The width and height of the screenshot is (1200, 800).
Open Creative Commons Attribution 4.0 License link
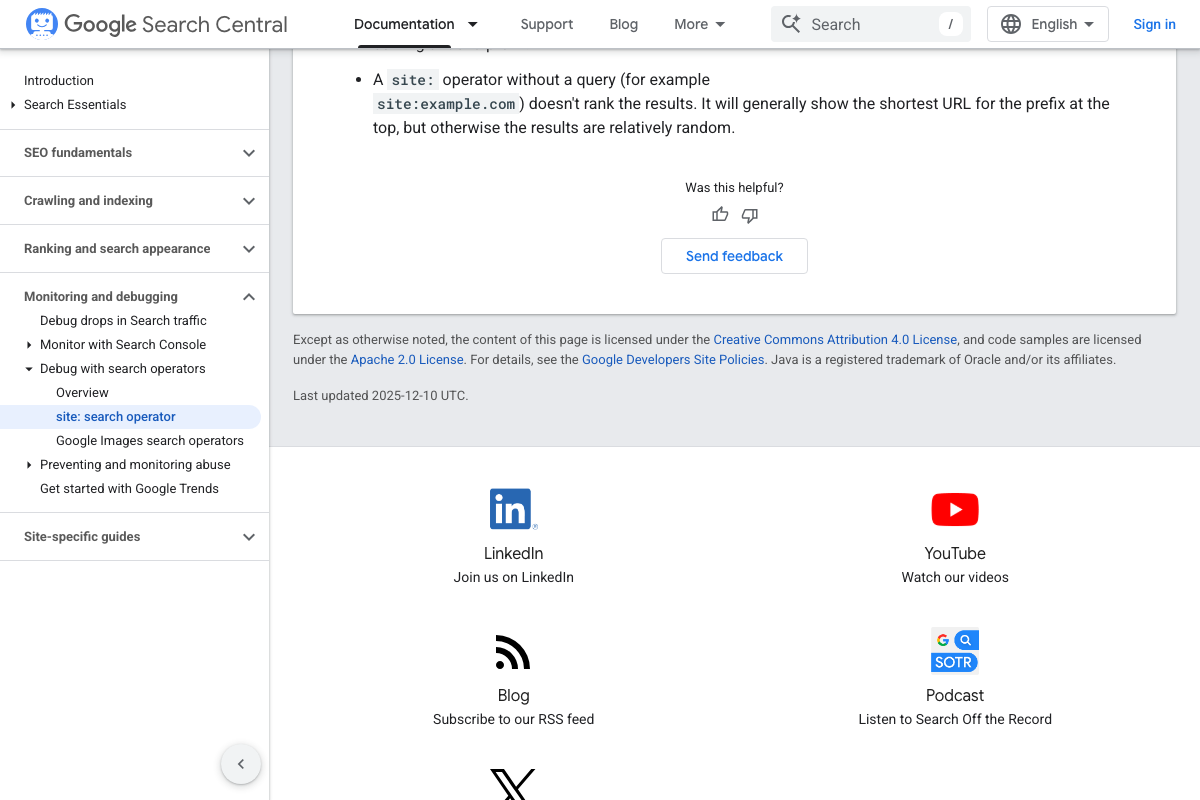[x=835, y=340]
